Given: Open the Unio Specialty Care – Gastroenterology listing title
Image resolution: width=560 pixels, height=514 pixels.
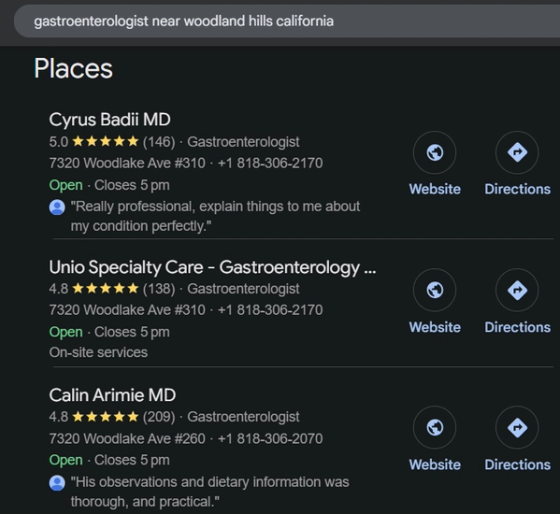Looking at the screenshot, I should [x=212, y=268].
